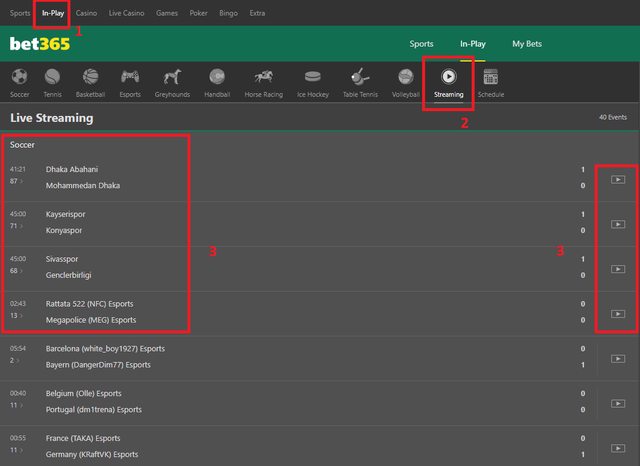Switch to Poker in the top bar
The image size is (640, 466).
(x=198, y=13)
